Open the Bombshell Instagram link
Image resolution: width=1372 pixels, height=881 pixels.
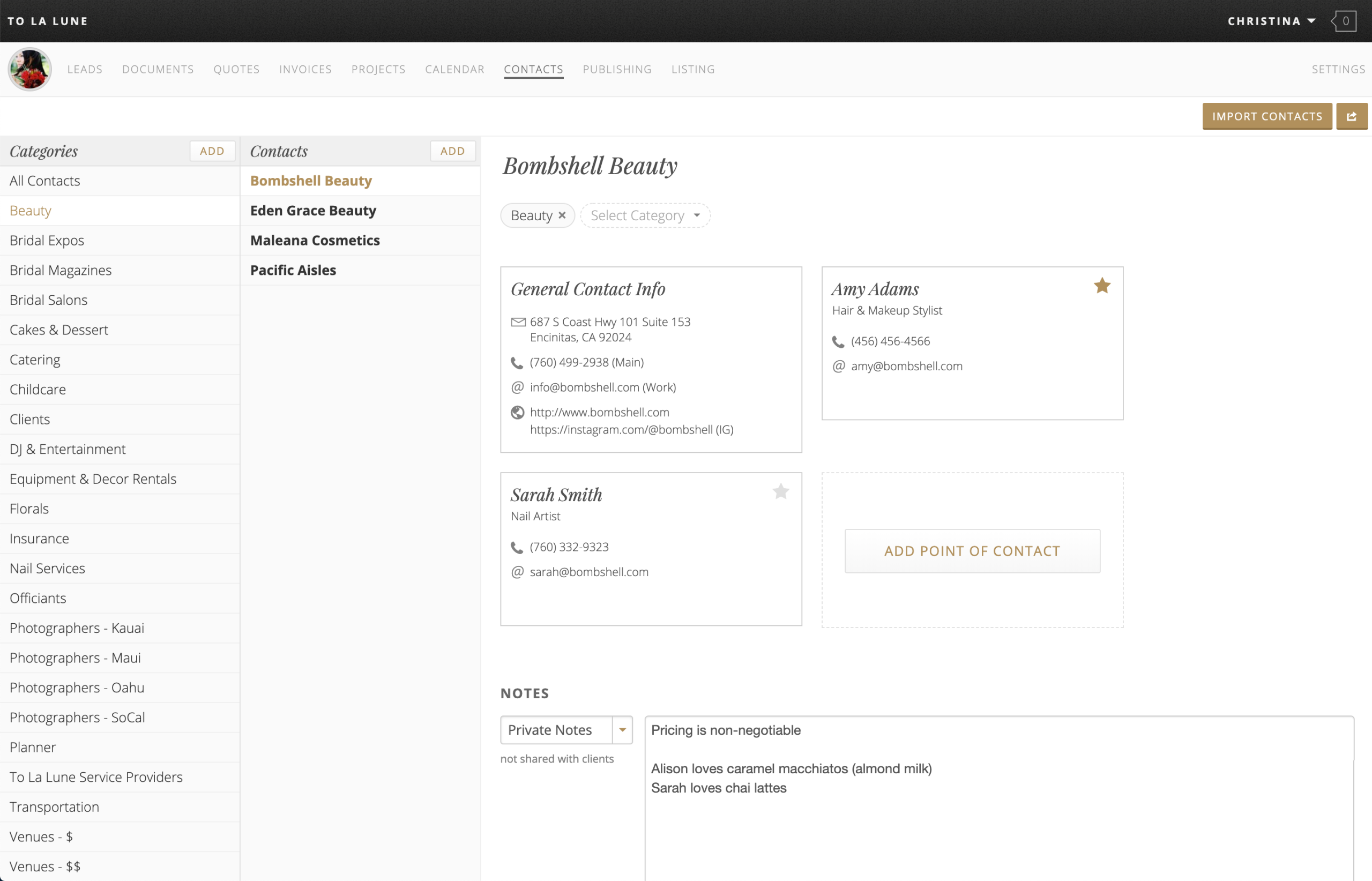632,430
